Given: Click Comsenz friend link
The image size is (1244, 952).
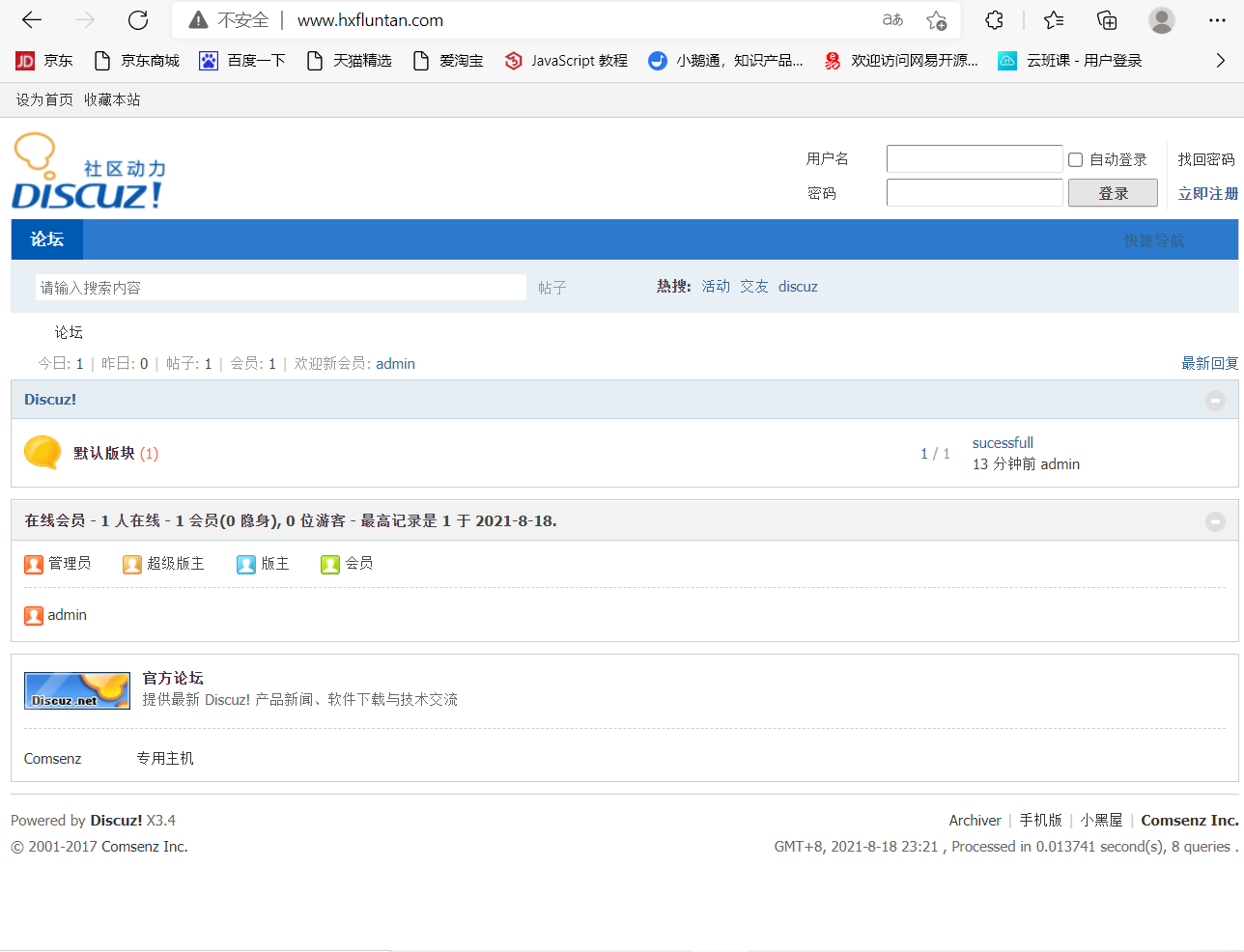Looking at the screenshot, I should [53, 759].
